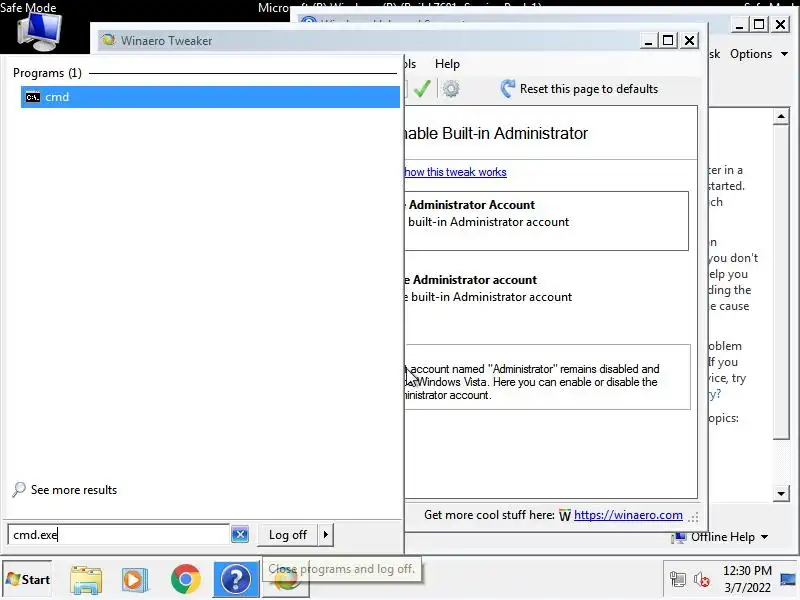
Task: Click the Windows Start button
Action: pyautogui.click(x=28, y=580)
